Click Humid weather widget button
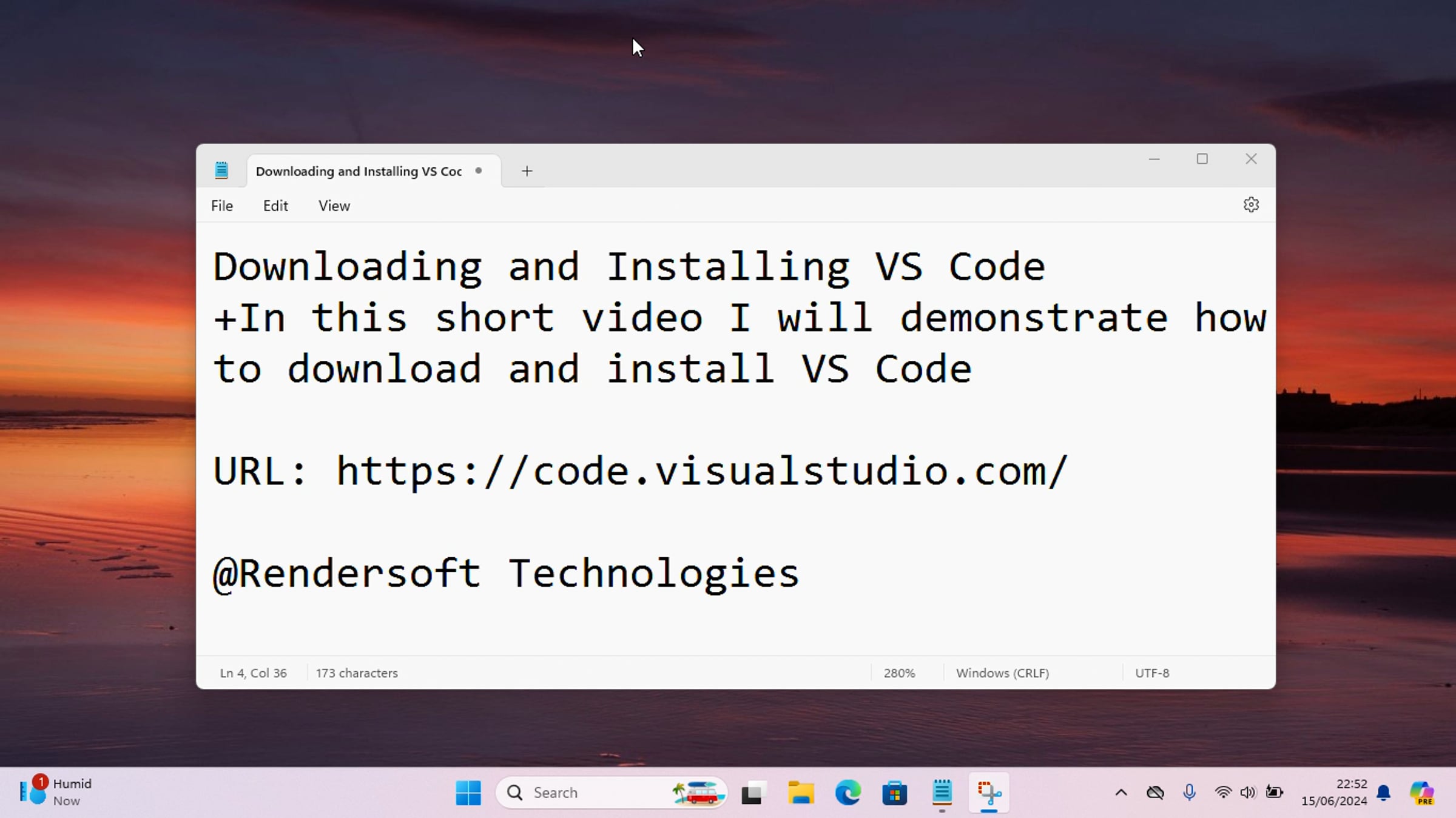This screenshot has height=818, width=1456. pyautogui.click(x=56, y=792)
